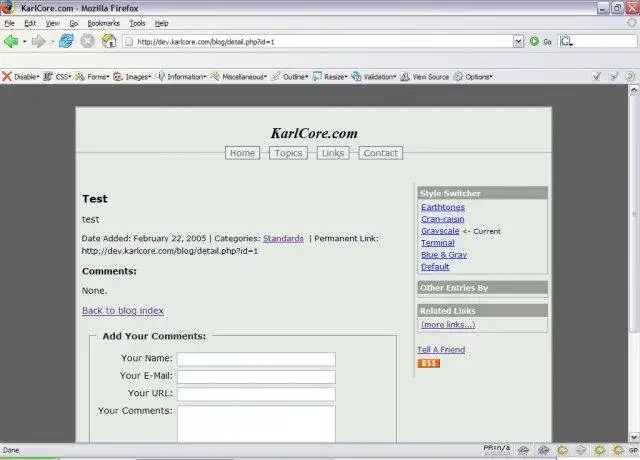Click the Done status bar text

(x=11, y=450)
